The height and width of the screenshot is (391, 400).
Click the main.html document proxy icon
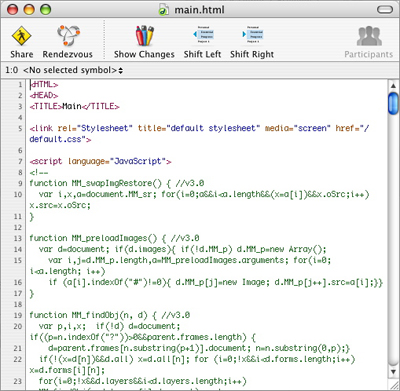164,10
